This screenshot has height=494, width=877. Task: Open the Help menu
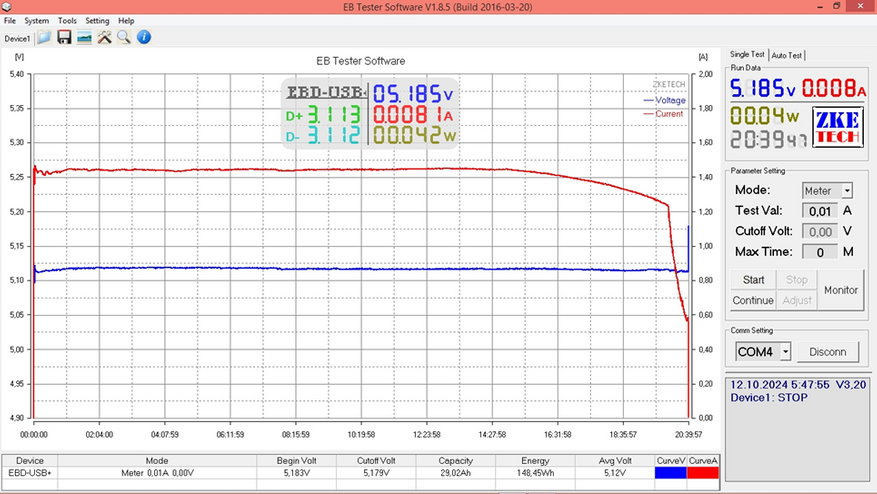pos(126,21)
